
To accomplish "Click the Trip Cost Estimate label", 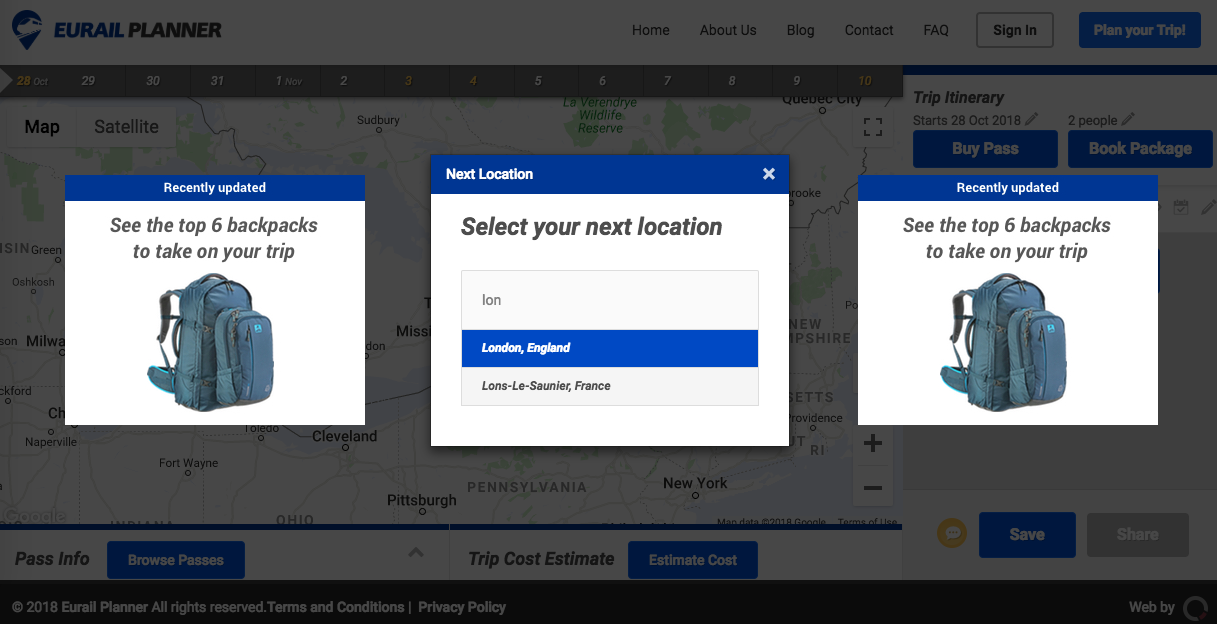I will (541, 559).
